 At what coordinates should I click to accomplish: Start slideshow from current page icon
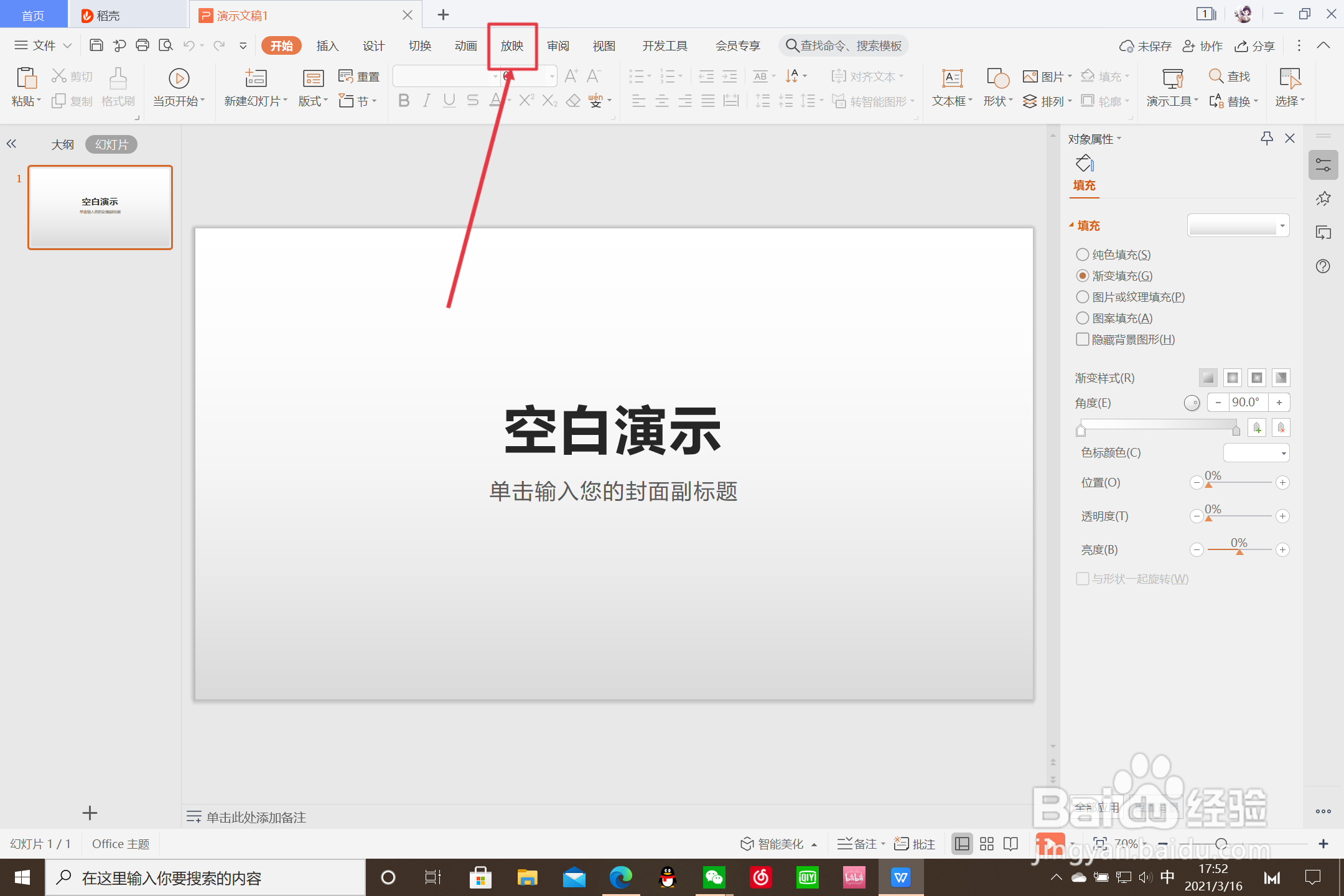[x=179, y=78]
